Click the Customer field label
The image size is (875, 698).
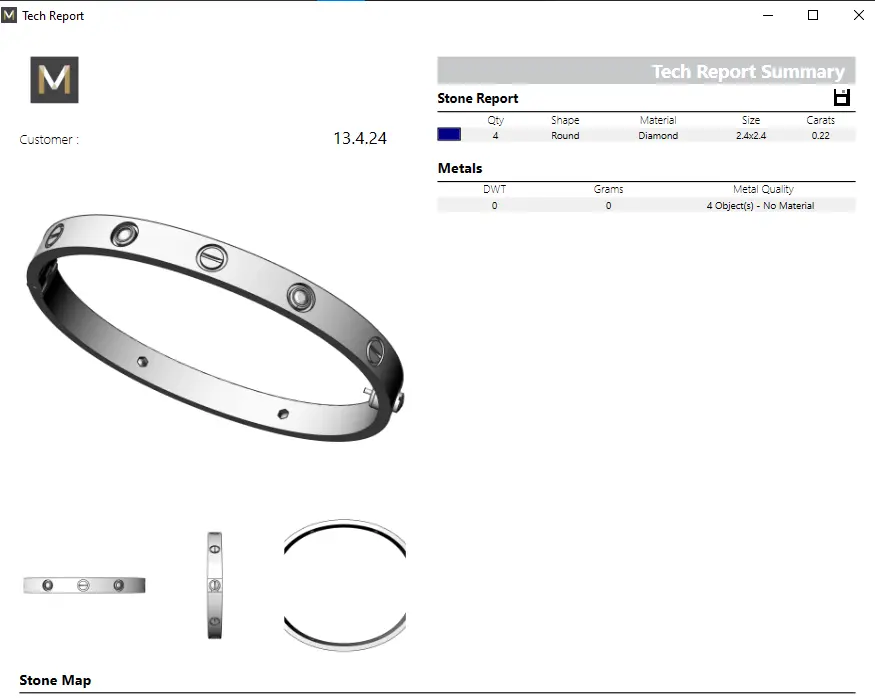click(49, 140)
